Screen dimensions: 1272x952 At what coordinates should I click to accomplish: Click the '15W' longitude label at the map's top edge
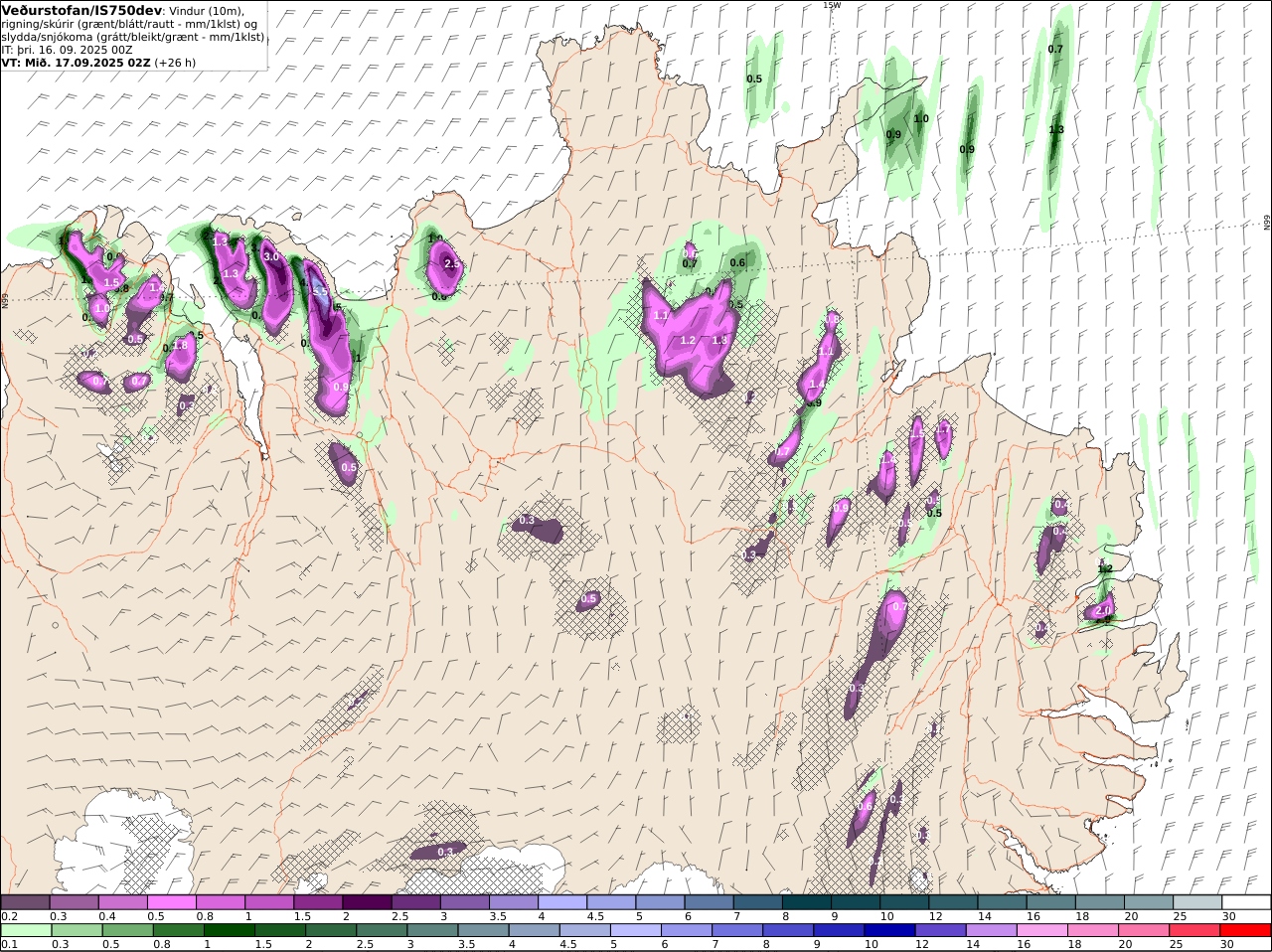click(x=832, y=5)
